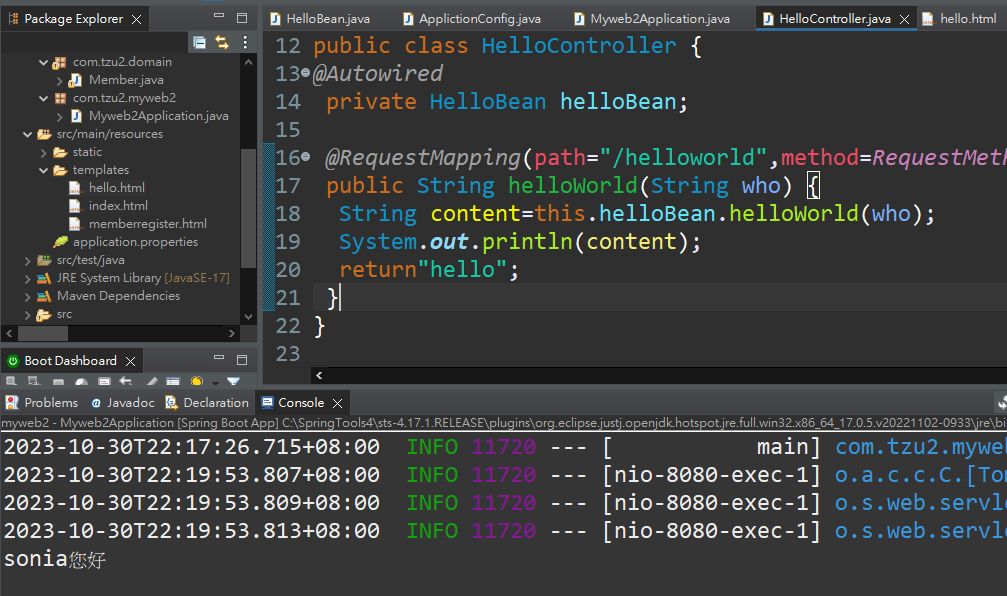Close the Package Explorer tab

click(x=136, y=19)
